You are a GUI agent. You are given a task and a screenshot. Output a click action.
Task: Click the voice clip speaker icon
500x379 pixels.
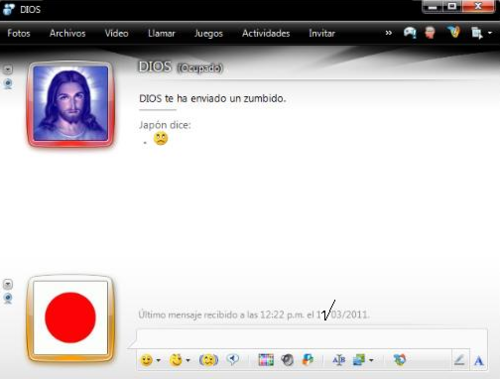[x=232, y=359]
